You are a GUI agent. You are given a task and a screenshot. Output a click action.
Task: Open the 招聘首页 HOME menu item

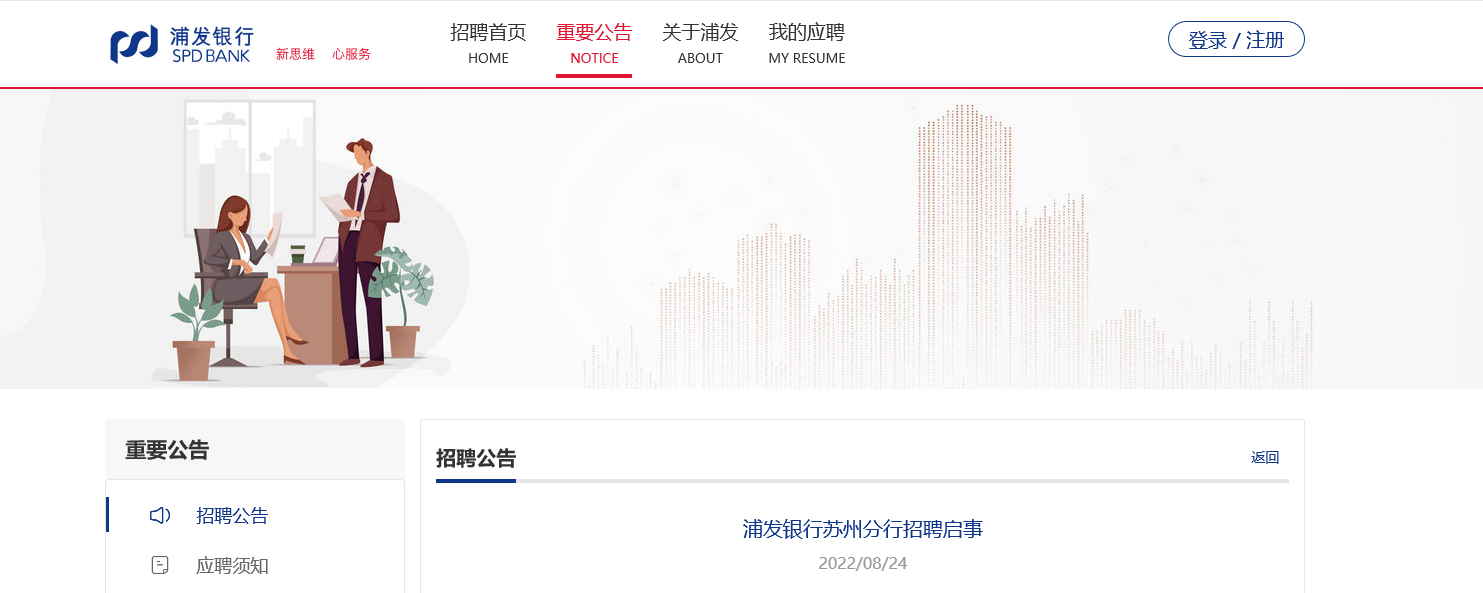(x=488, y=44)
